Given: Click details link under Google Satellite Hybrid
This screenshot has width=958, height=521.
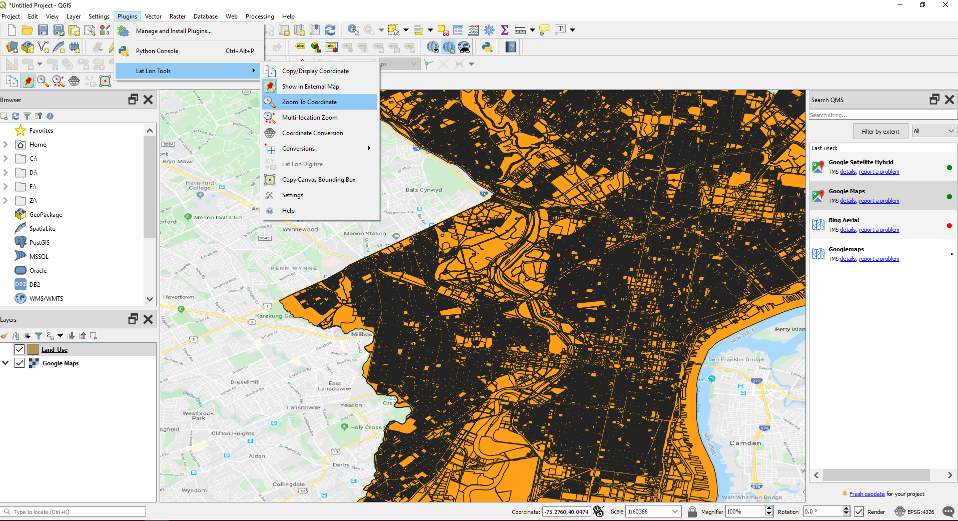Looking at the screenshot, I should (x=847, y=172).
